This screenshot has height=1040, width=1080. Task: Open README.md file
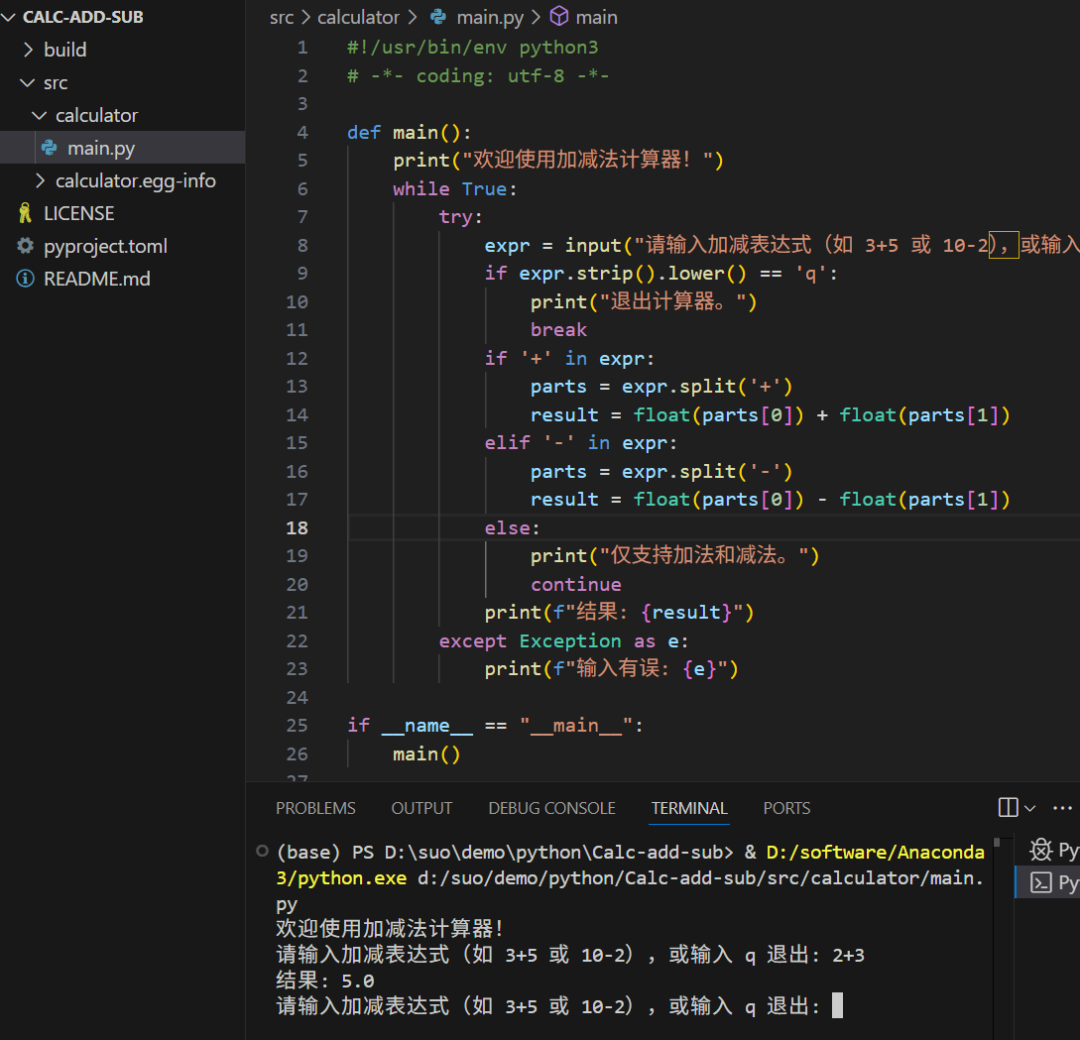coord(96,279)
